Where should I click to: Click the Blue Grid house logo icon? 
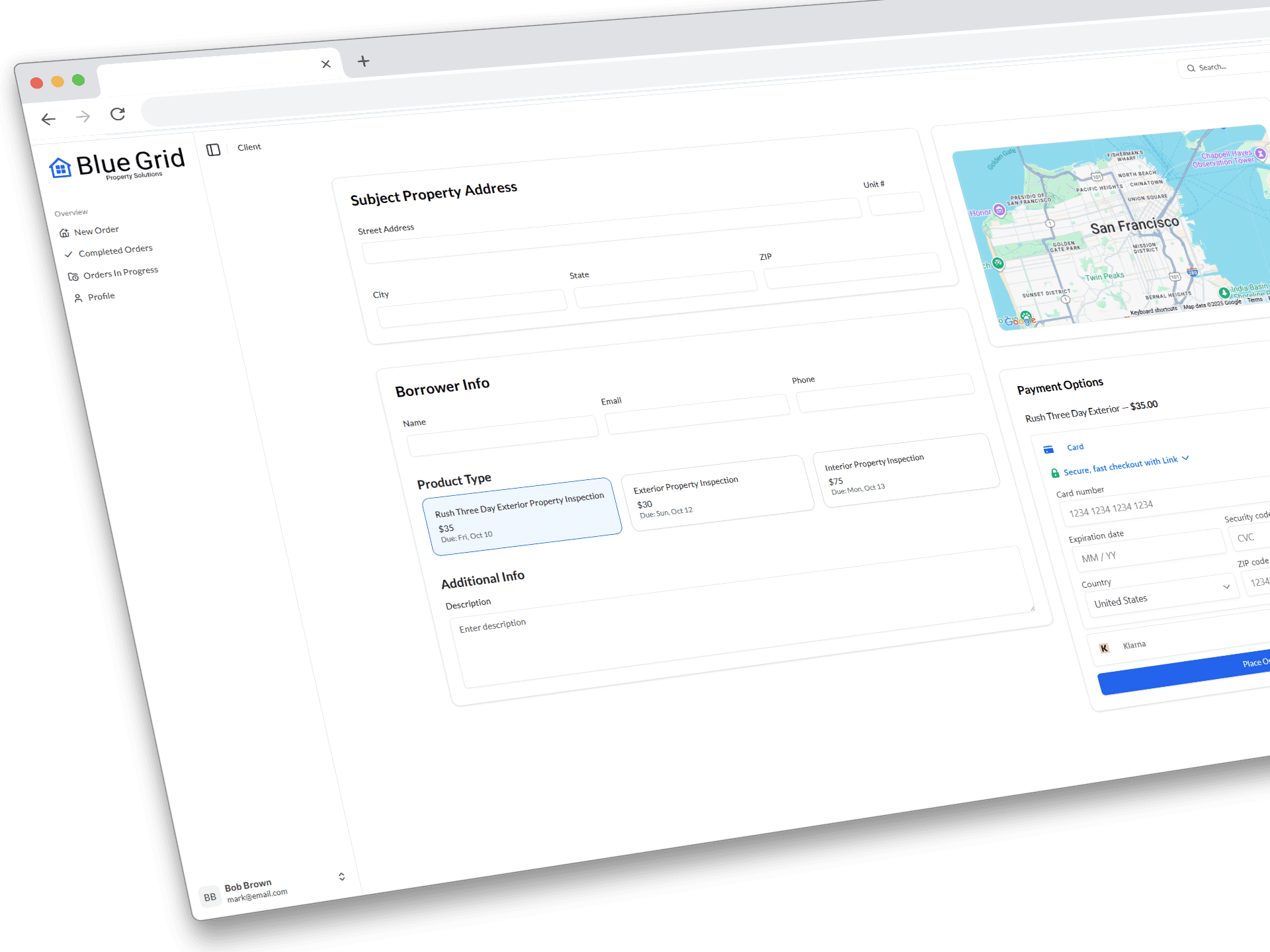(60, 168)
